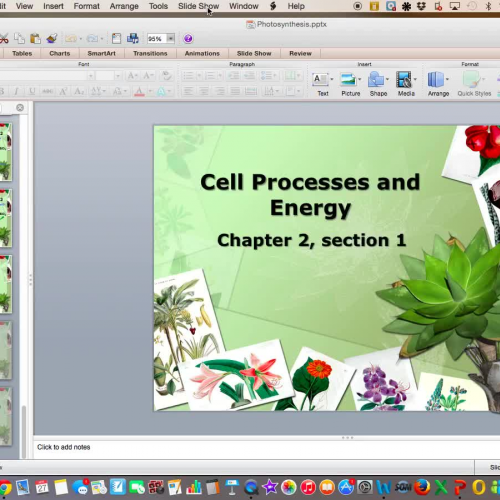500x500 pixels.
Task: Open the Help menu
Action: coord(296,6)
